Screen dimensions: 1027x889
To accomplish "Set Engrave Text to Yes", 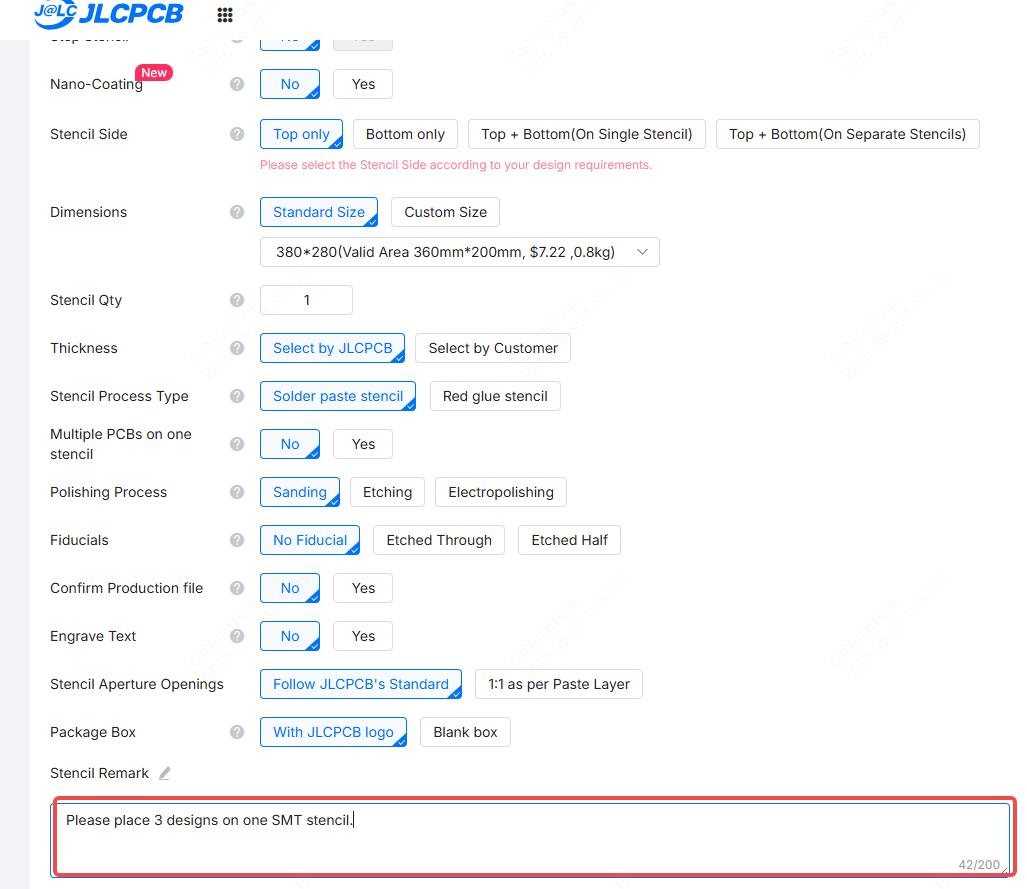I will tap(363, 636).
